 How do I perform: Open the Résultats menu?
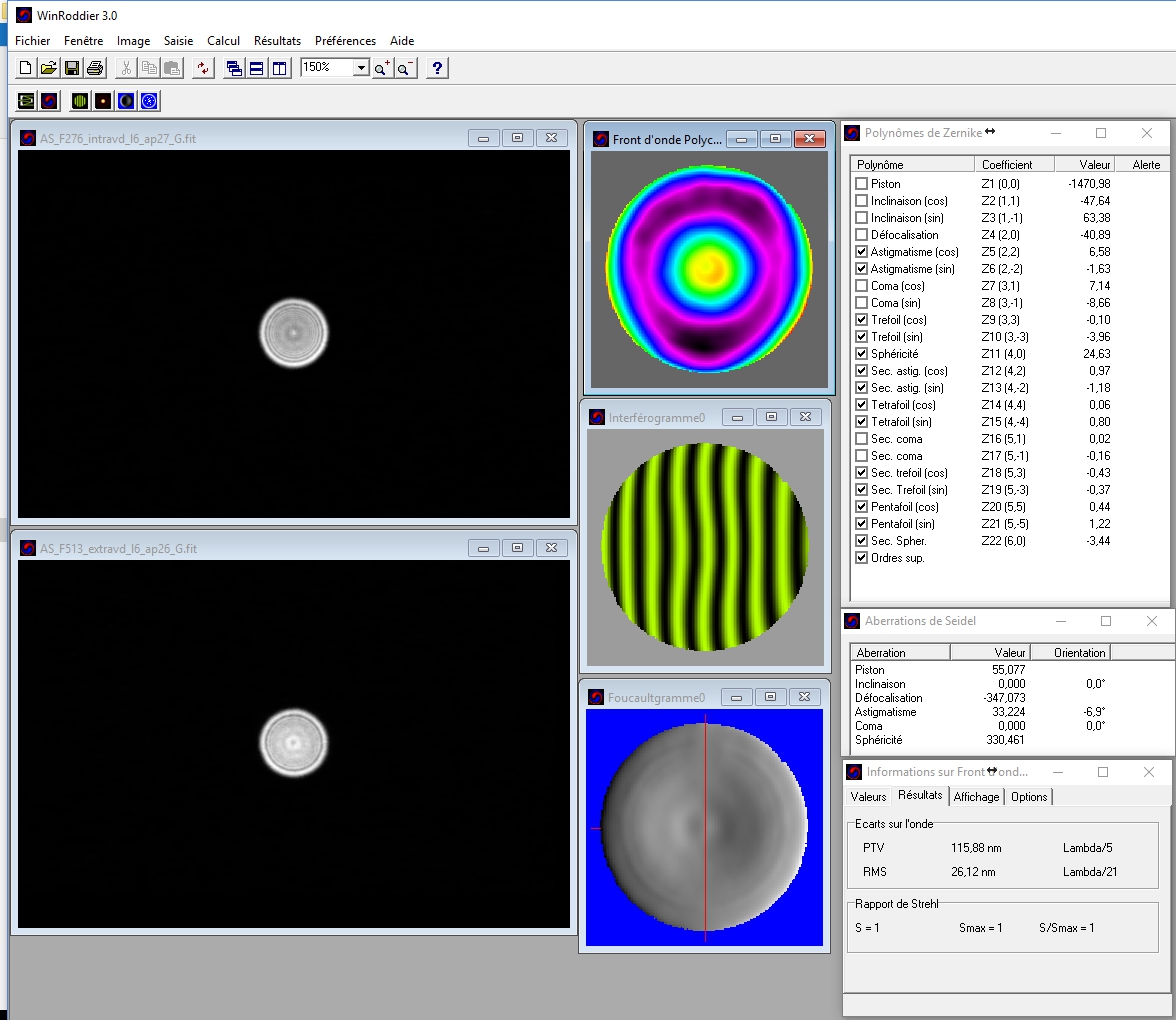[277, 41]
